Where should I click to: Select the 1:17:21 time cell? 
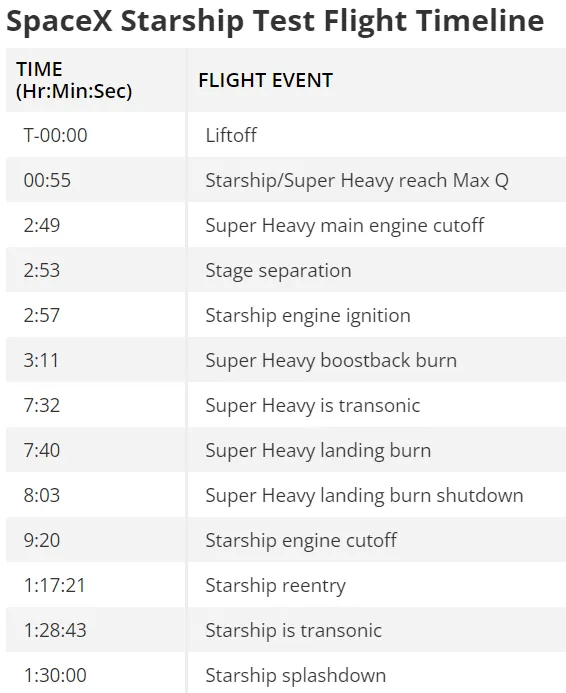click(x=54, y=585)
